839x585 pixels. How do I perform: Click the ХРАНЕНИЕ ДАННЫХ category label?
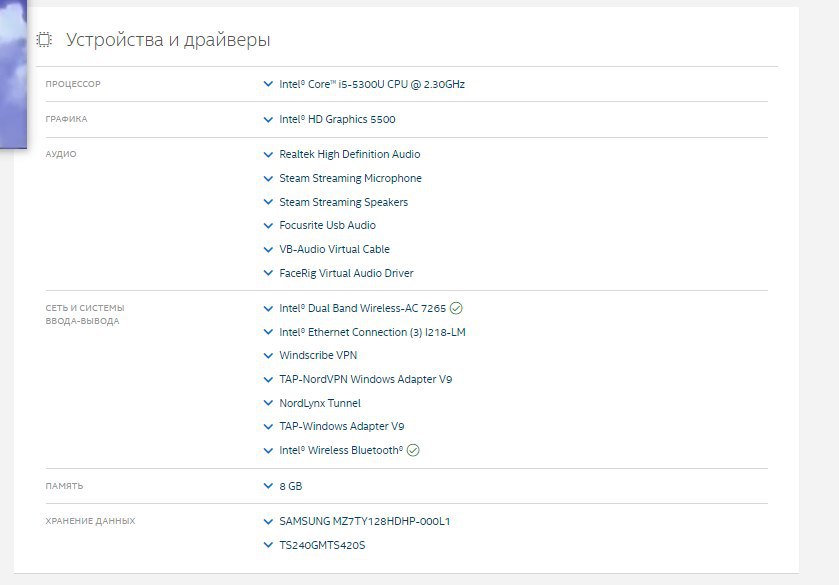90,521
